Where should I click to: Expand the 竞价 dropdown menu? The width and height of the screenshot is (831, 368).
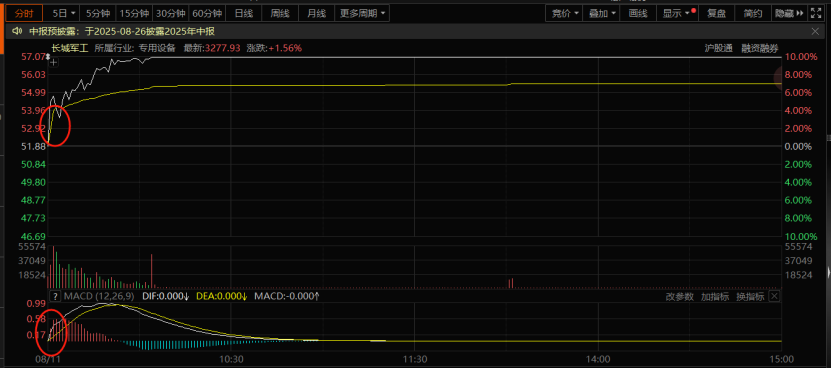click(564, 13)
